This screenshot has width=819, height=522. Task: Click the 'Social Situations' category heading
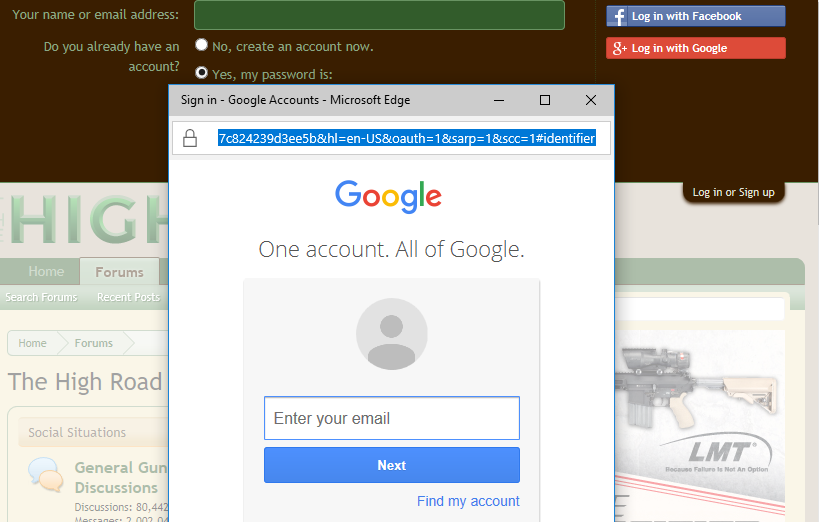point(77,433)
